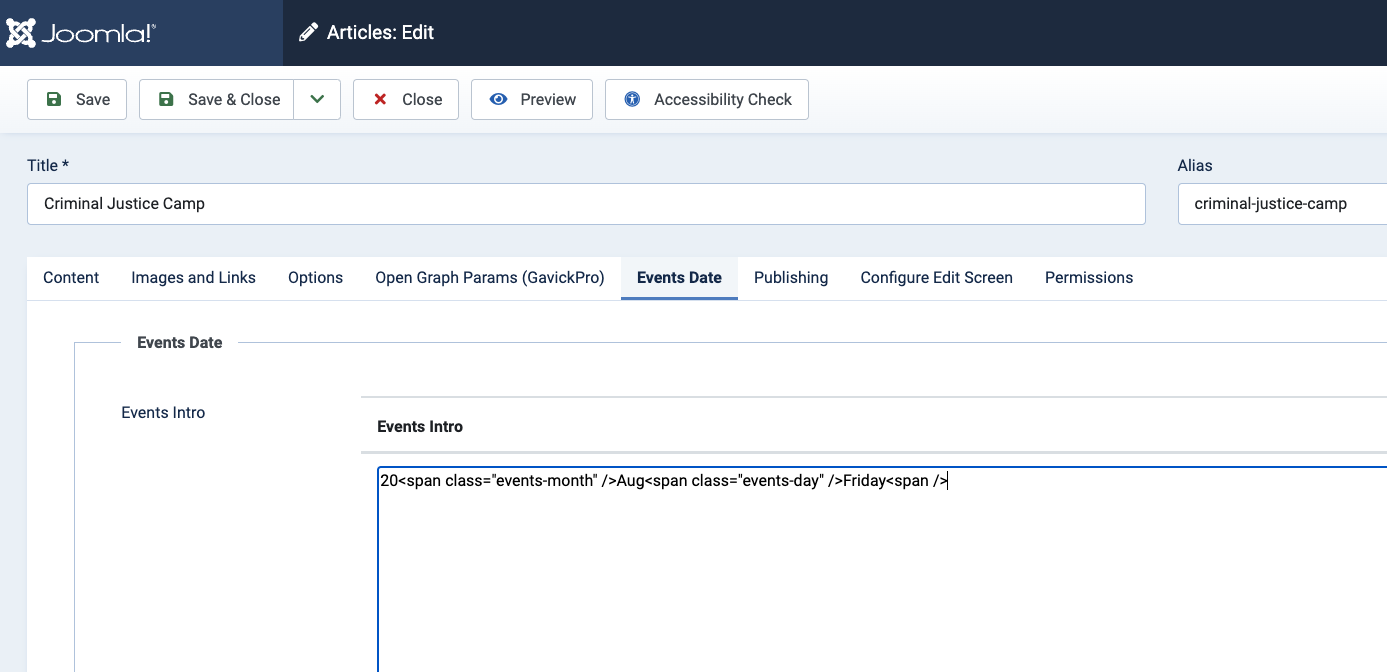The height and width of the screenshot is (672, 1387).
Task: Click the floppy disk Save icon
Action: point(52,100)
